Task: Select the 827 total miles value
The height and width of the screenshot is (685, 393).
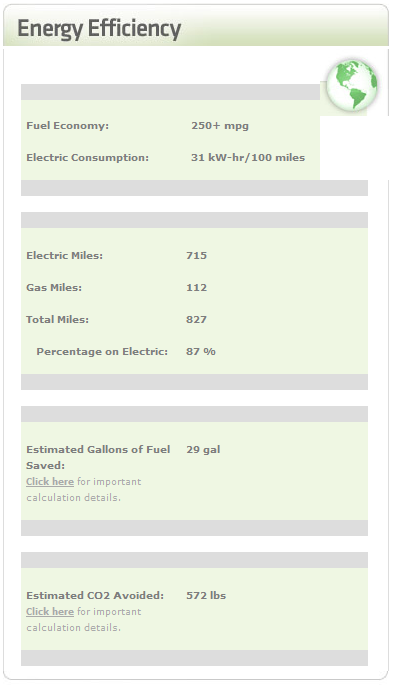Action: 196,319
